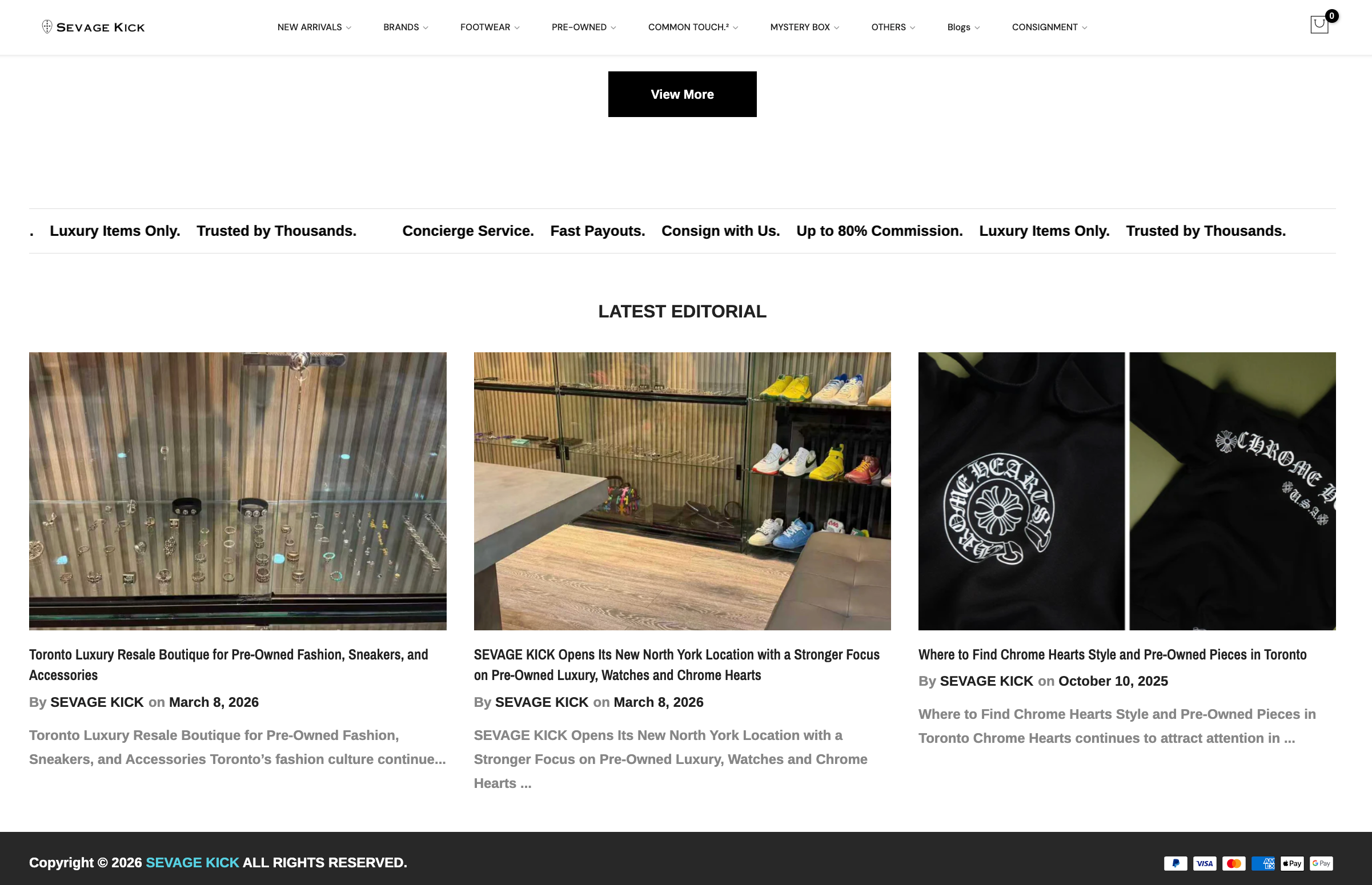Image resolution: width=1372 pixels, height=885 pixels.
Task: Expand the New Arrivals dropdown menu
Action: pos(314,27)
